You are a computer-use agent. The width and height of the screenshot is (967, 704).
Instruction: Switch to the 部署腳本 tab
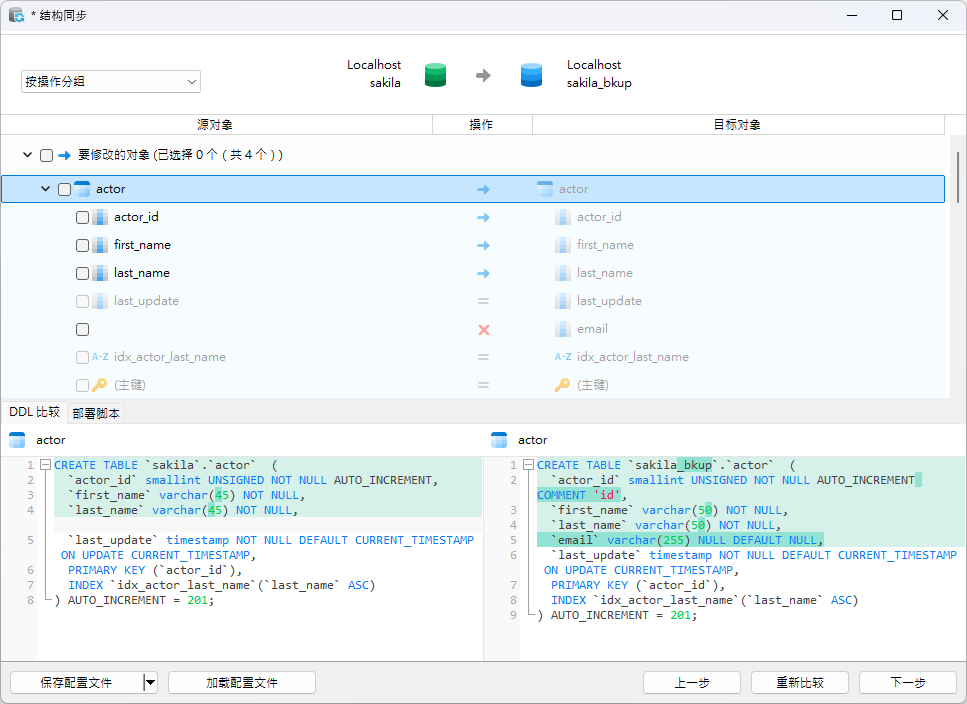click(97, 412)
